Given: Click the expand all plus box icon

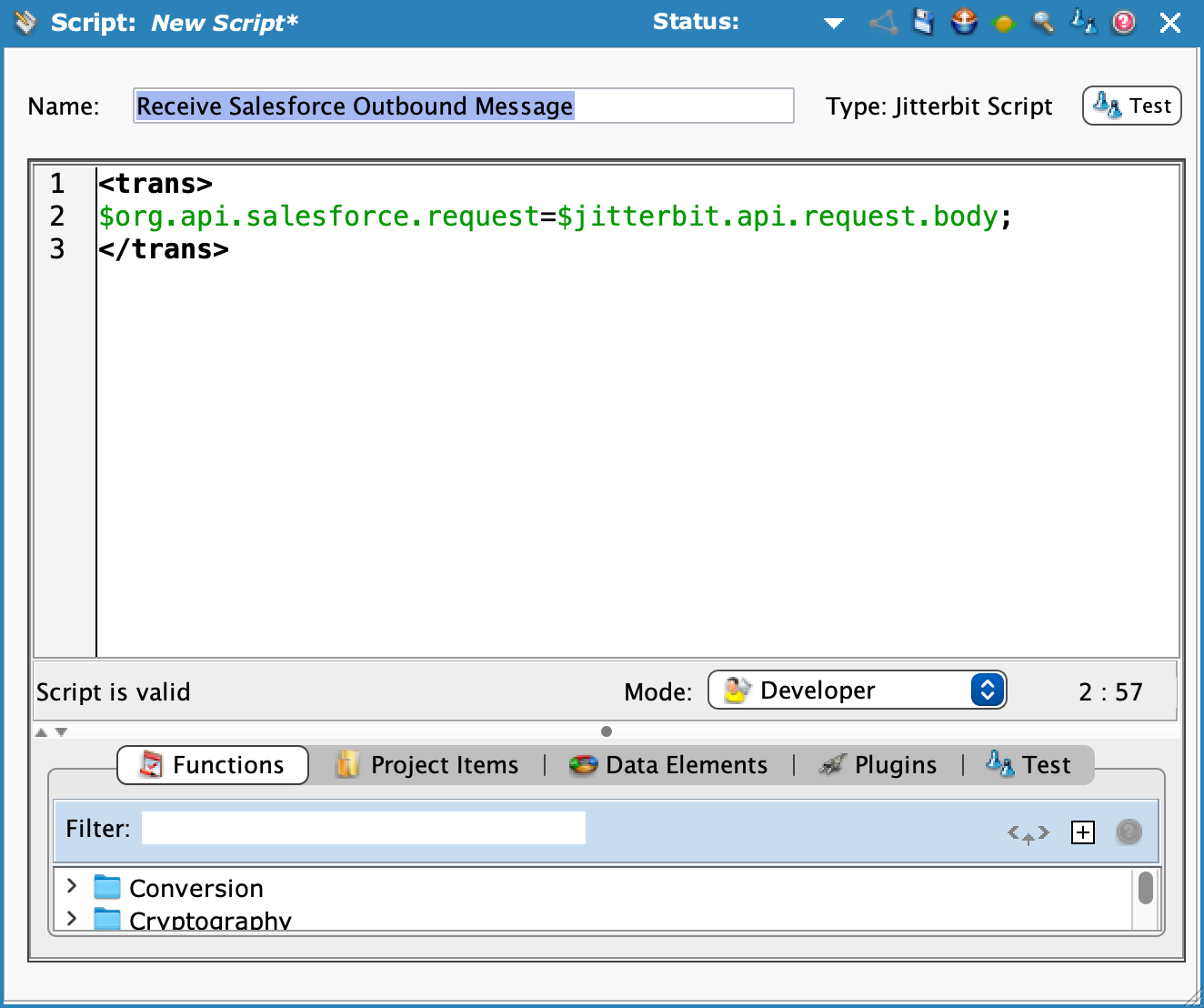Looking at the screenshot, I should tap(1083, 832).
